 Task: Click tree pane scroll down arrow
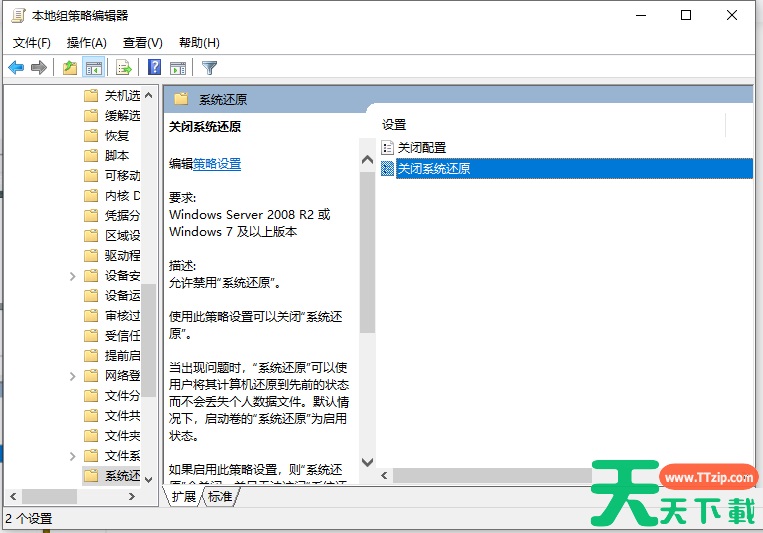[149, 479]
